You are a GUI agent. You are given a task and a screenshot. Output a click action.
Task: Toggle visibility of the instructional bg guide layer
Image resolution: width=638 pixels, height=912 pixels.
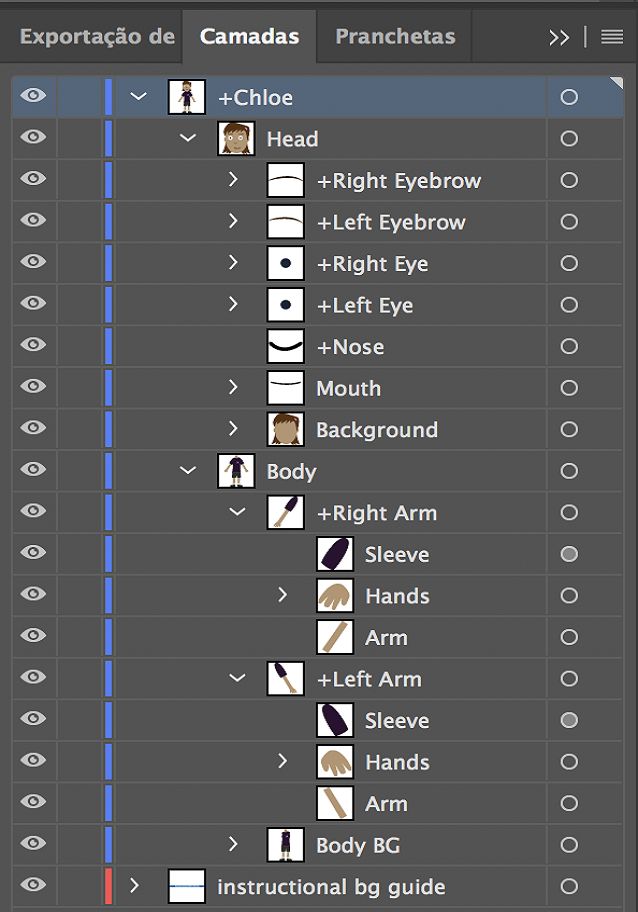(x=32, y=886)
